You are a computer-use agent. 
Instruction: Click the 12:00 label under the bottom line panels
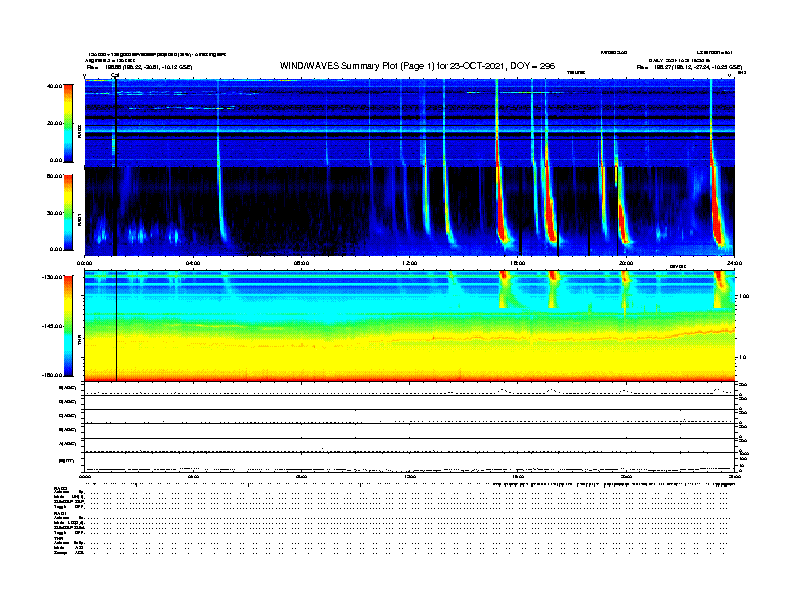coord(410,477)
